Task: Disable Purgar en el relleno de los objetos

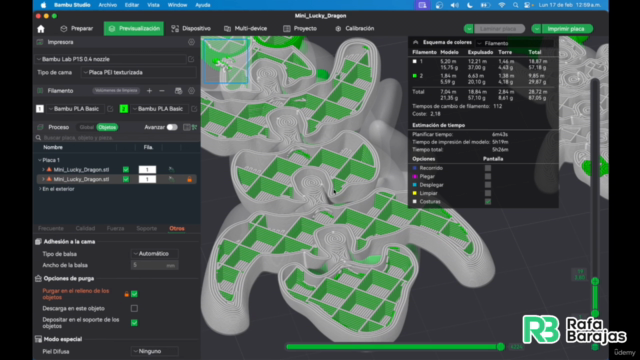Action: (x=134, y=294)
